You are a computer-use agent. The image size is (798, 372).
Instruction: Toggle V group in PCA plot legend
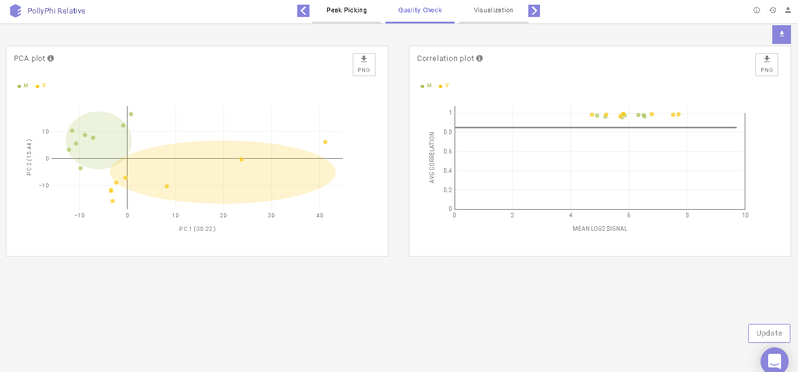pyautogui.click(x=41, y=86)
